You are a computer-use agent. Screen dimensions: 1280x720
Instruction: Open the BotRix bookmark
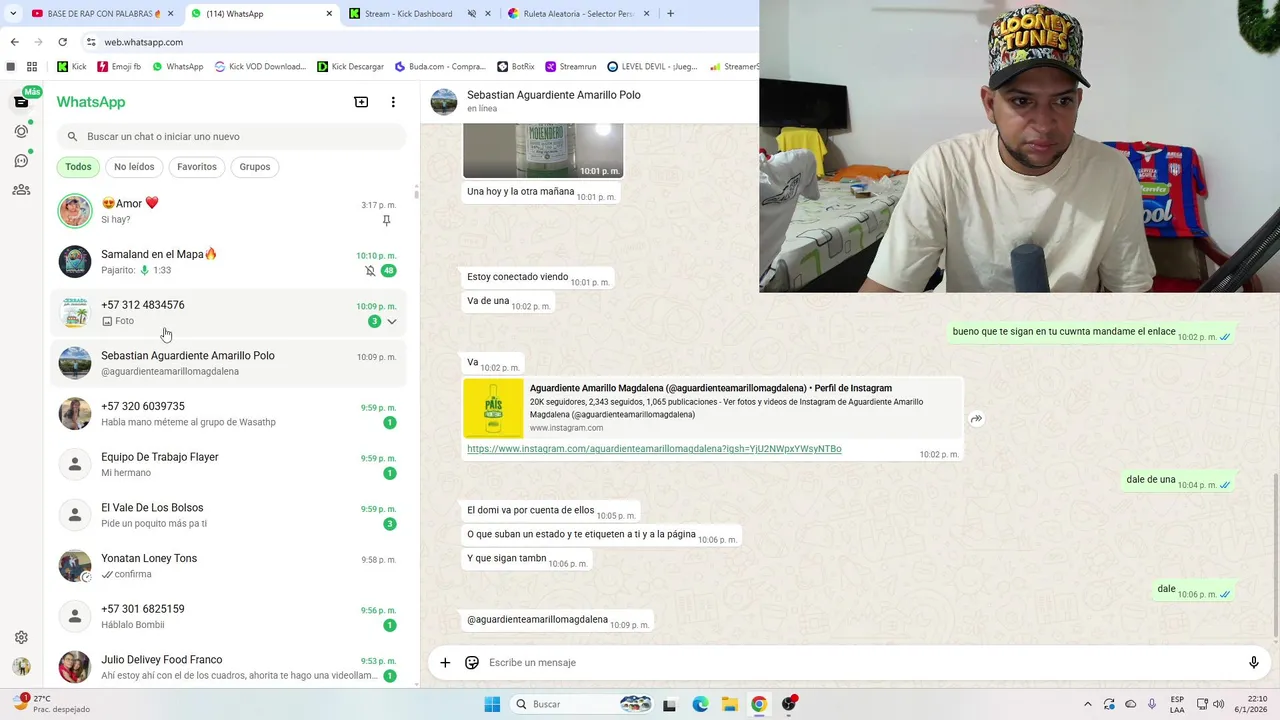515,67
